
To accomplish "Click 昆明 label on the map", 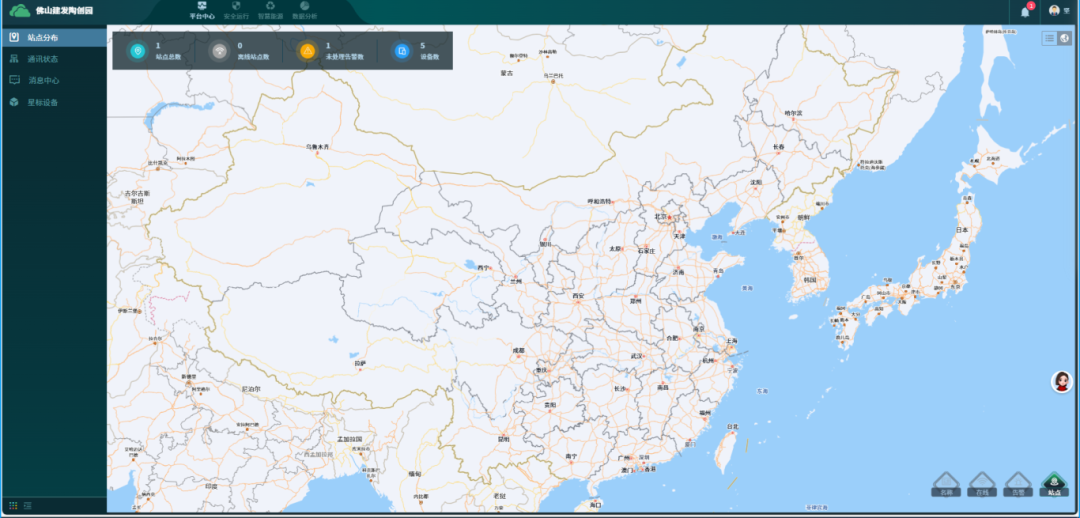I will pos(503,439).
